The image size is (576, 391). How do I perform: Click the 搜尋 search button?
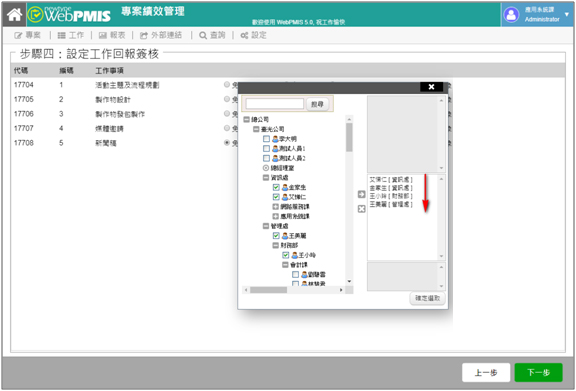(x=317, y=104)
